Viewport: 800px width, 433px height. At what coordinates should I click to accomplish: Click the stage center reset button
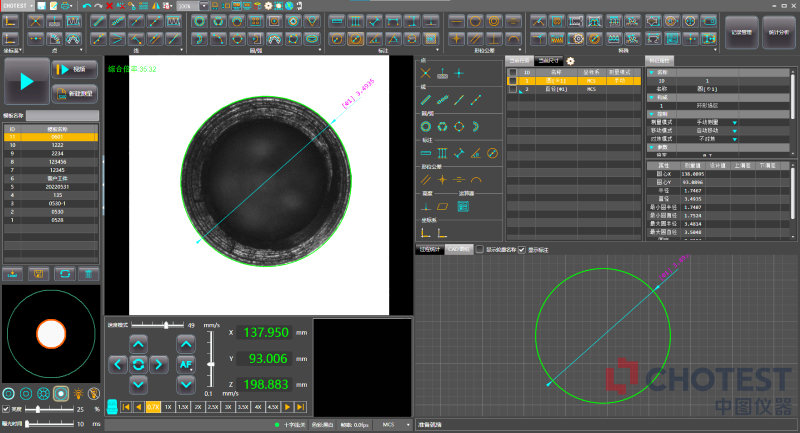pos(139,366)
